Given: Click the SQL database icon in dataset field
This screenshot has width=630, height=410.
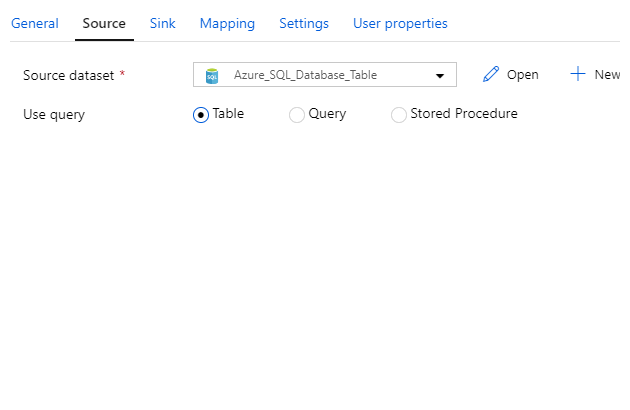Looking at the screenshot, I should pyautogui.click(x=212, y=75).
